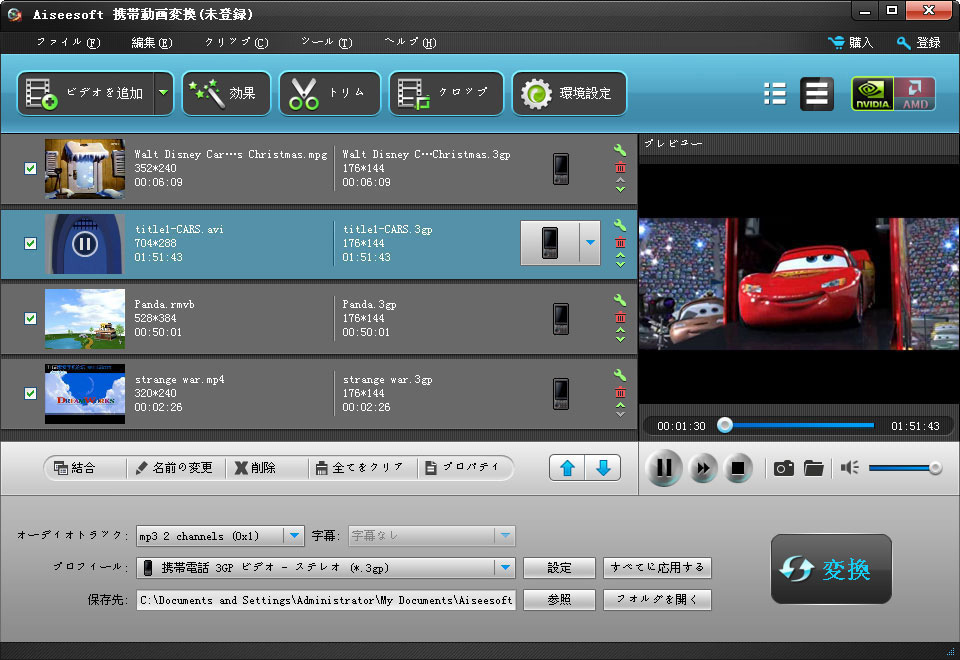Image resolution: width=960 pixels, height=660 pixels.
Task: Click the snapshot camera icon
Action: click(784, 468)
